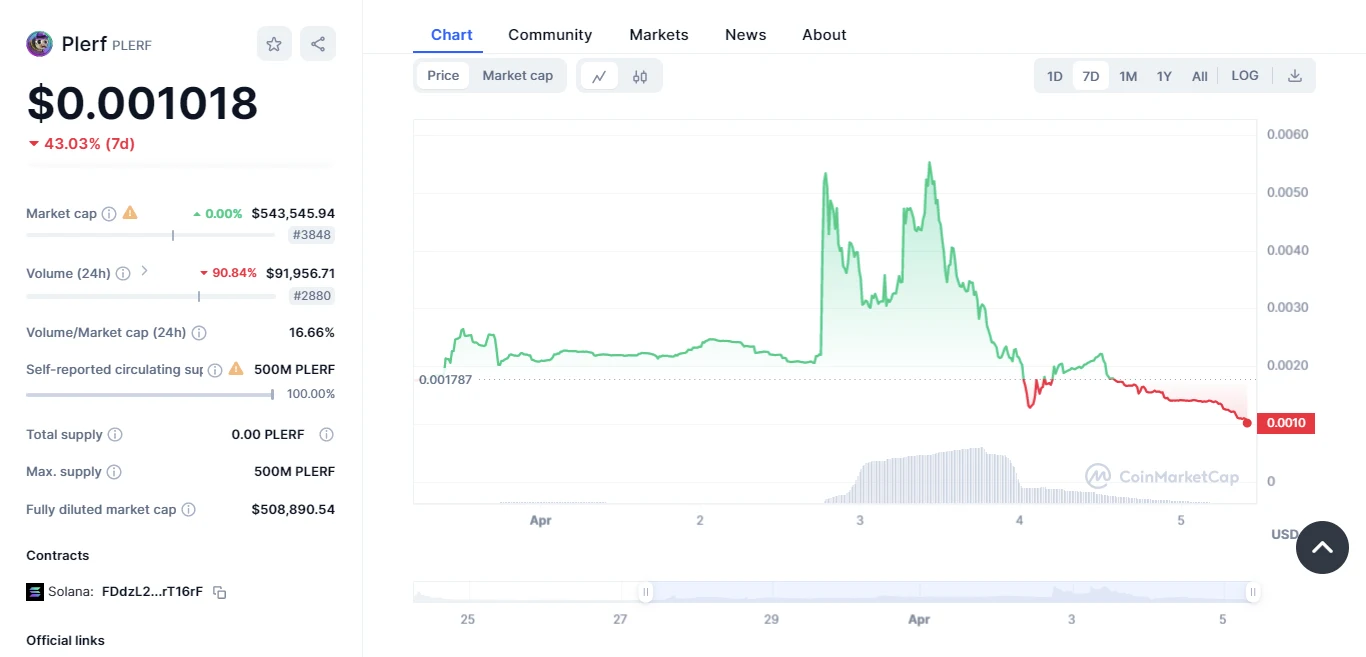
Task: Click Self-reported circulating supply info icon
Action: pos(214,370)
